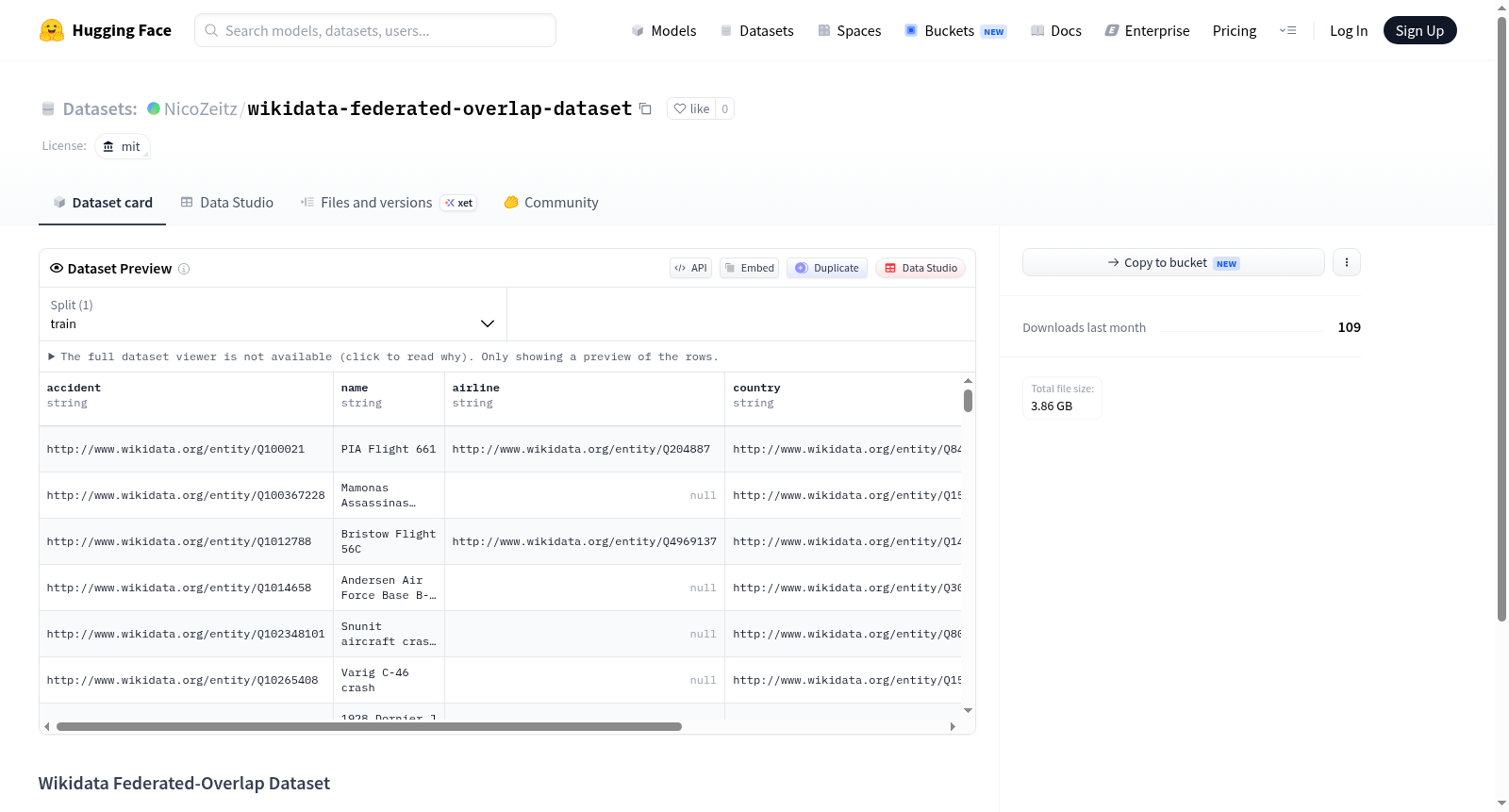Open Docs in the top navigation

point(1056,30)
